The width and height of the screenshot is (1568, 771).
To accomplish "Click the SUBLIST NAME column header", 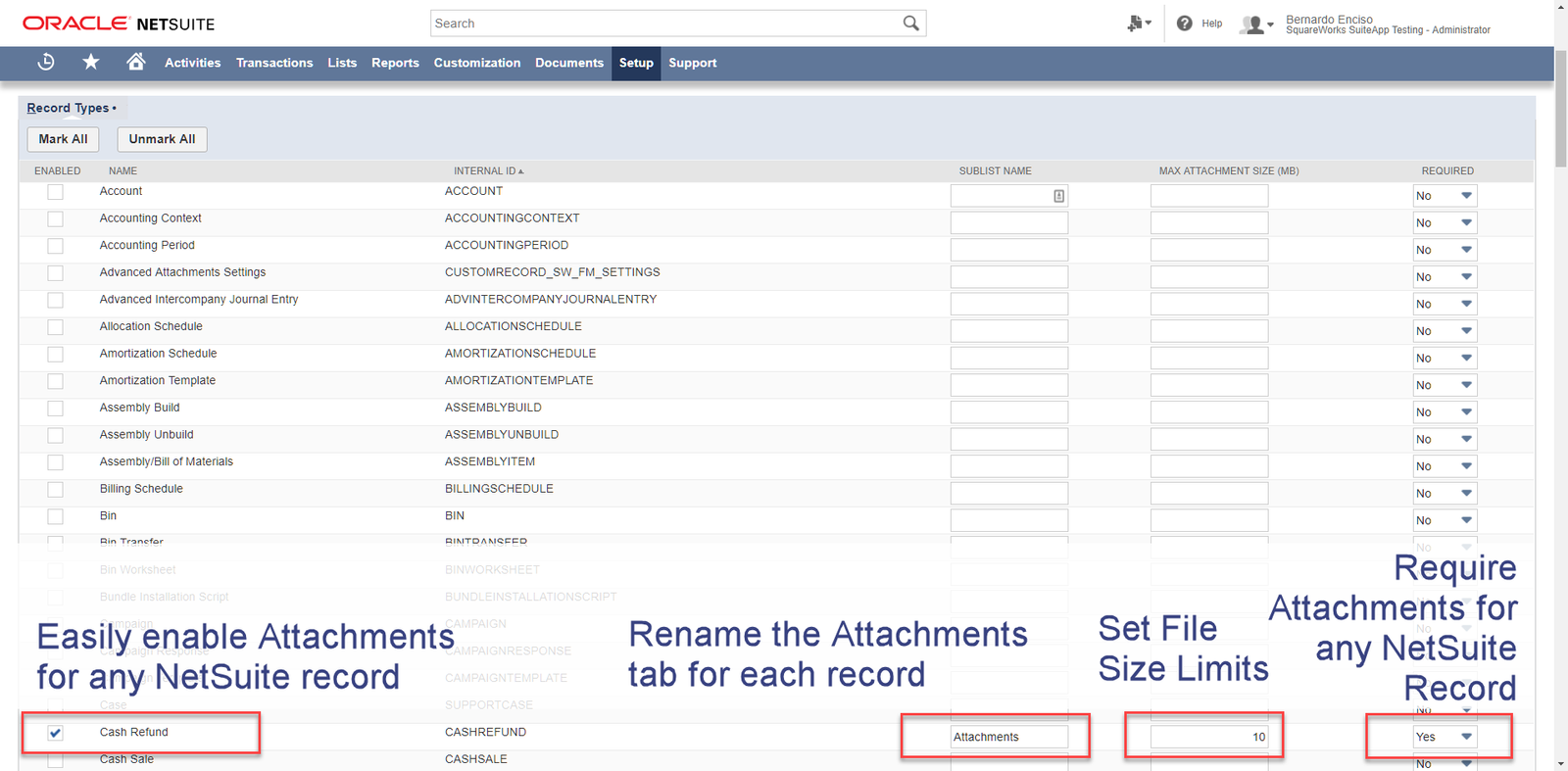I will 995,170.
